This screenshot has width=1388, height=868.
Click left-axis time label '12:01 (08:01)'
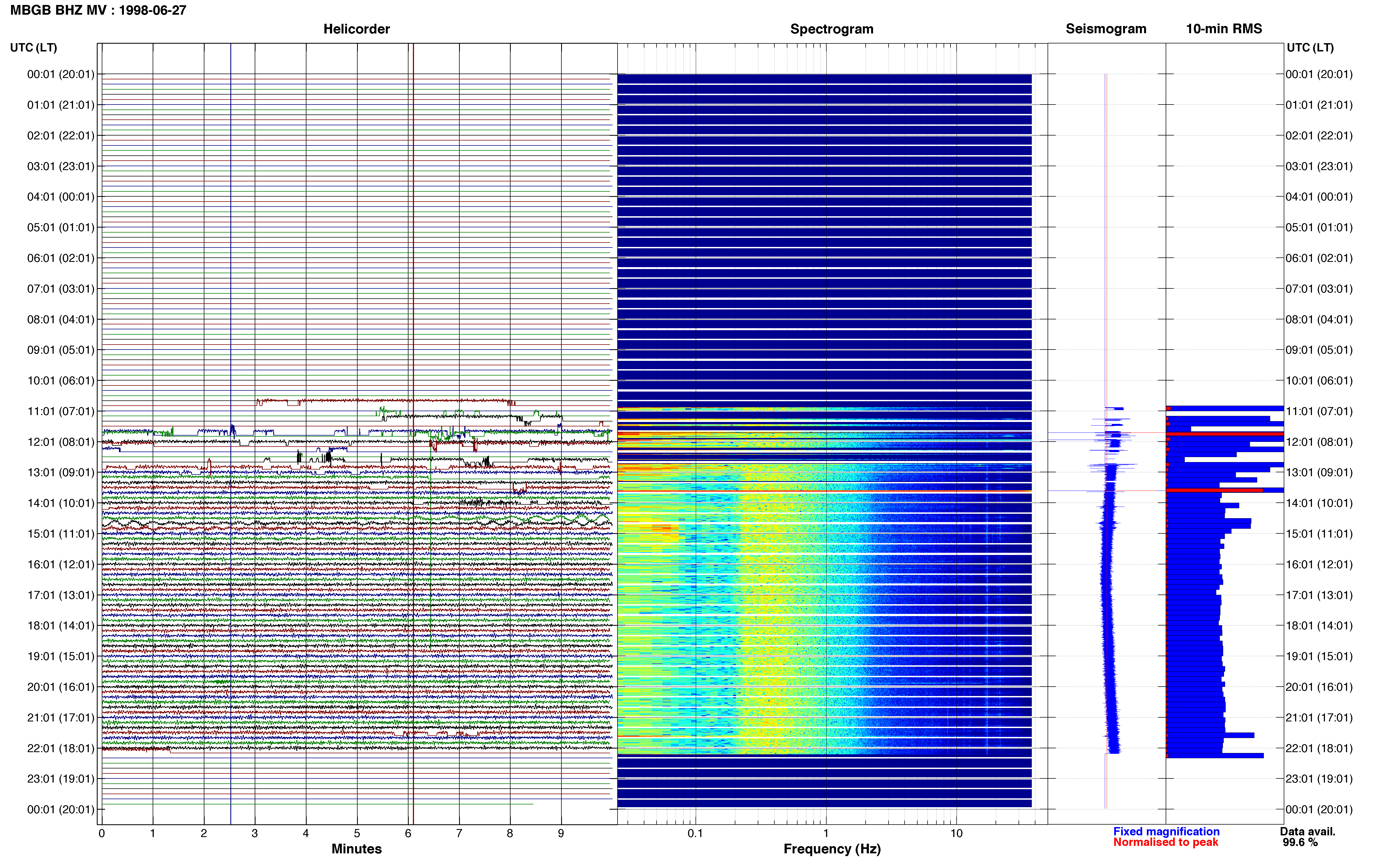pyautogui.click(x=61, y=442)
